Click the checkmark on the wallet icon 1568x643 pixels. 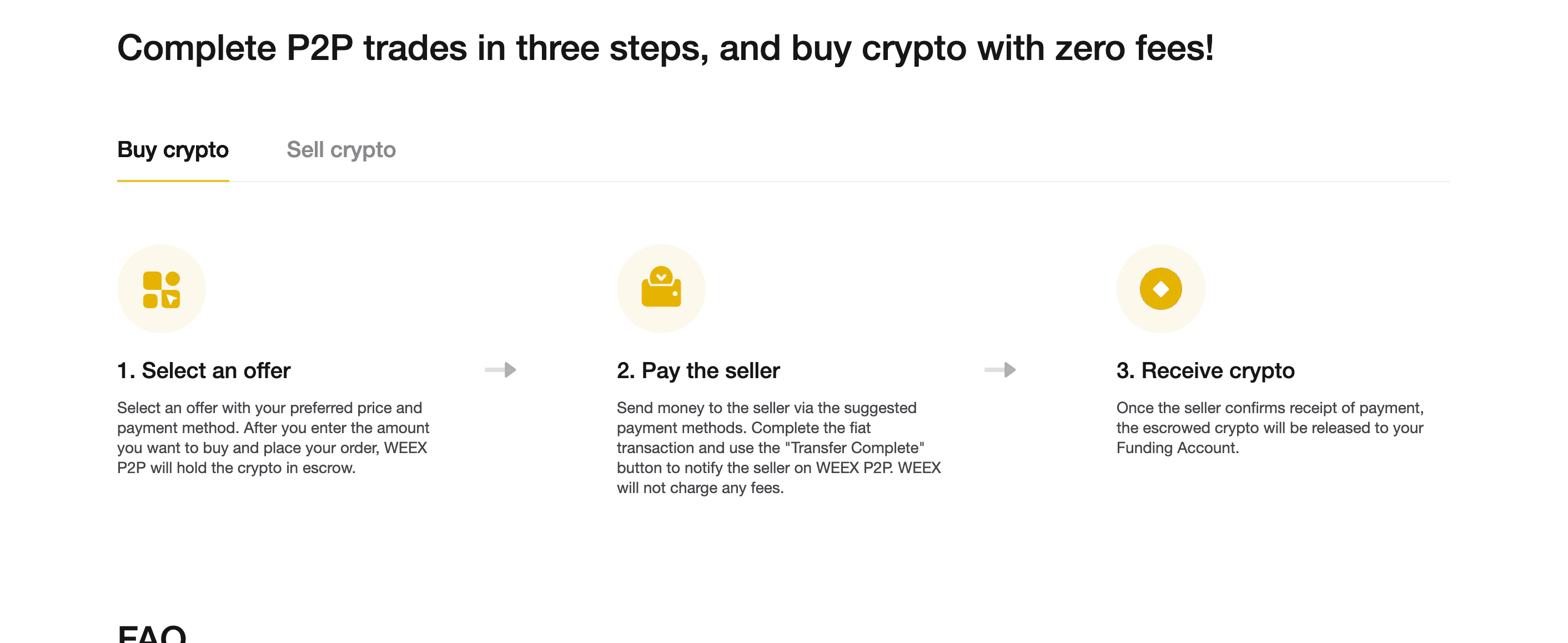pyautogui.click(x=661, y=278)
